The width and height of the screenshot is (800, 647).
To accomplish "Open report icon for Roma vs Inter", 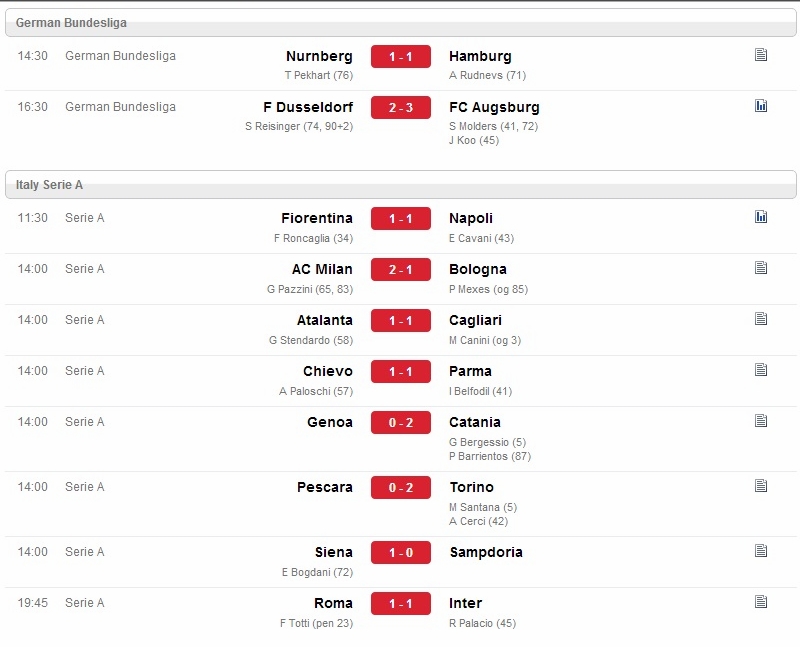I will [x=761, y=602].
